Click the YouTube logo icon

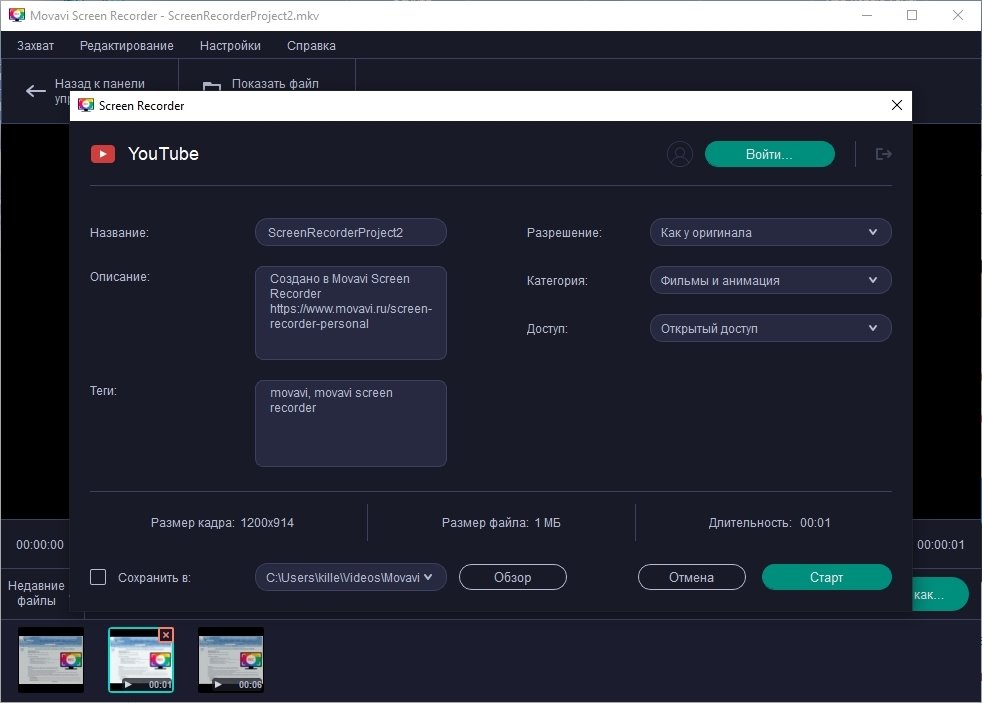(x=103, y=154)
